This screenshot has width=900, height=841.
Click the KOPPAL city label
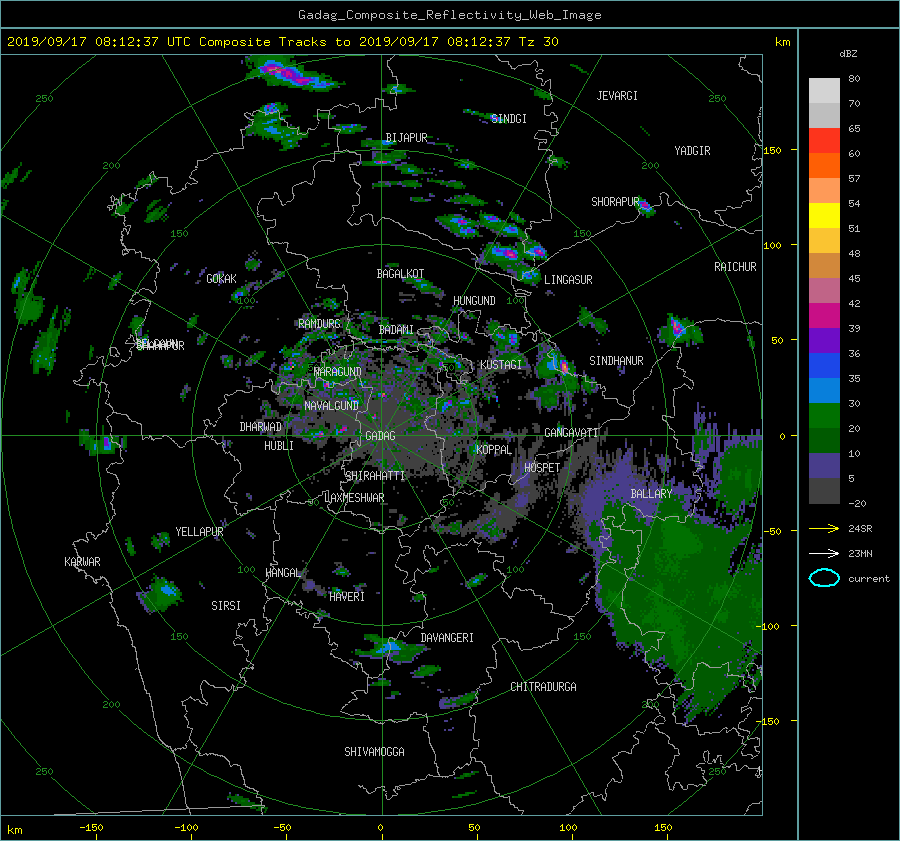(x=494, y=450)
